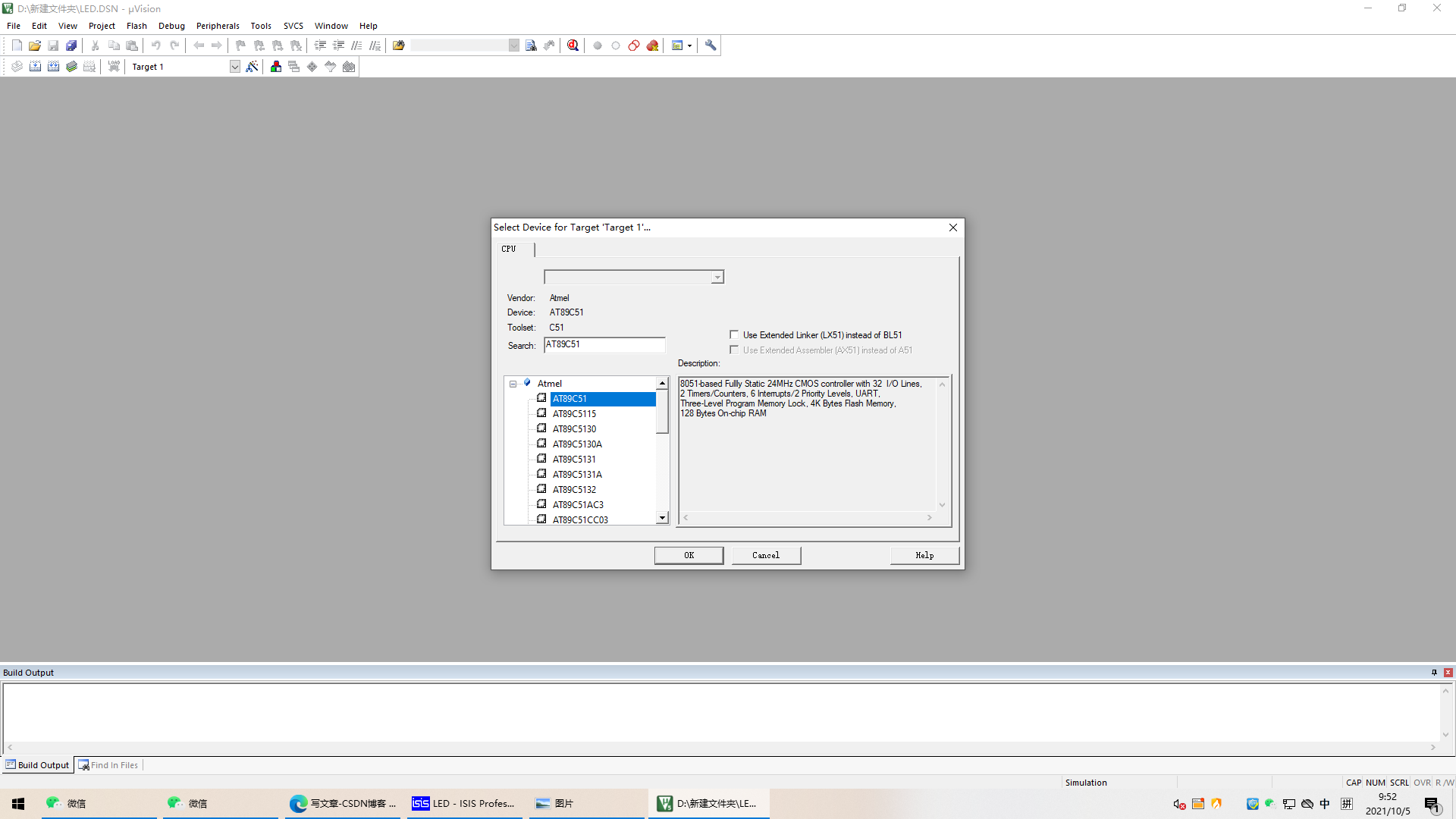
Task: Click the Open Project icon
Action: (x=33, y=45)
